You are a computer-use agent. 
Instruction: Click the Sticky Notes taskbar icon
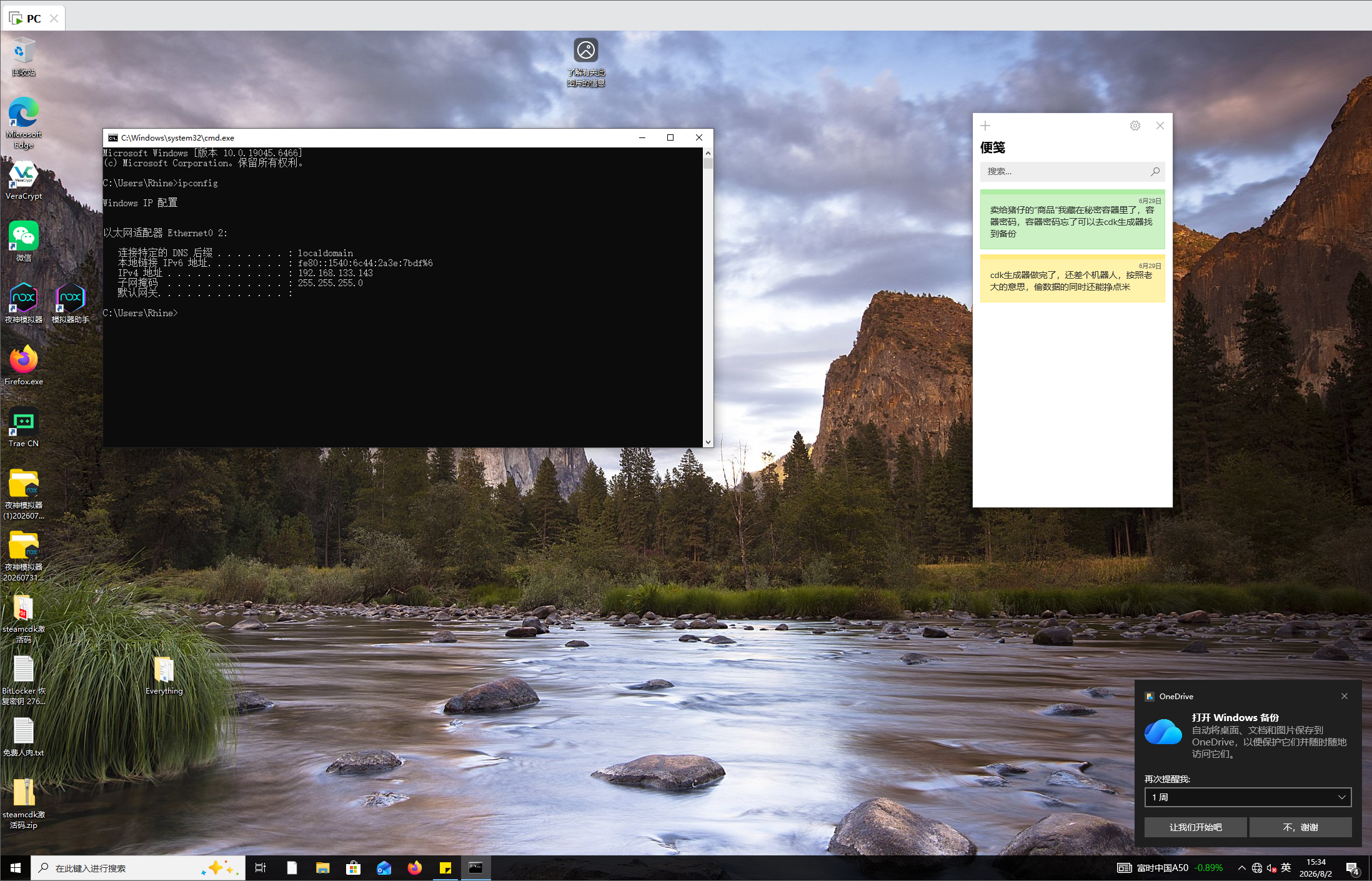[445, 868]
